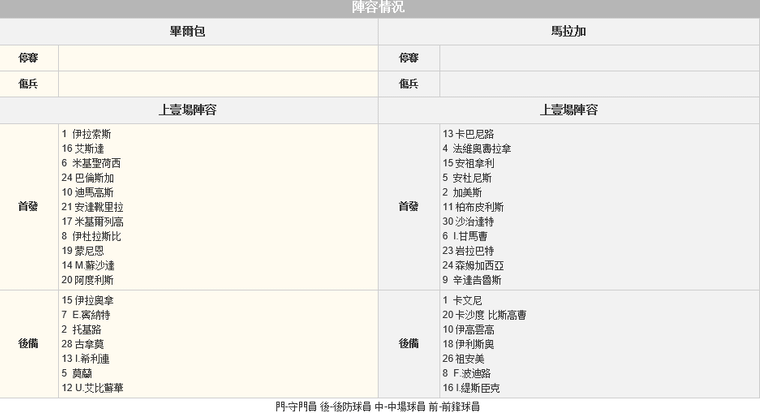
Task: Select the 後備 row label for 畢爾包
Action: (x=28, y=344)
